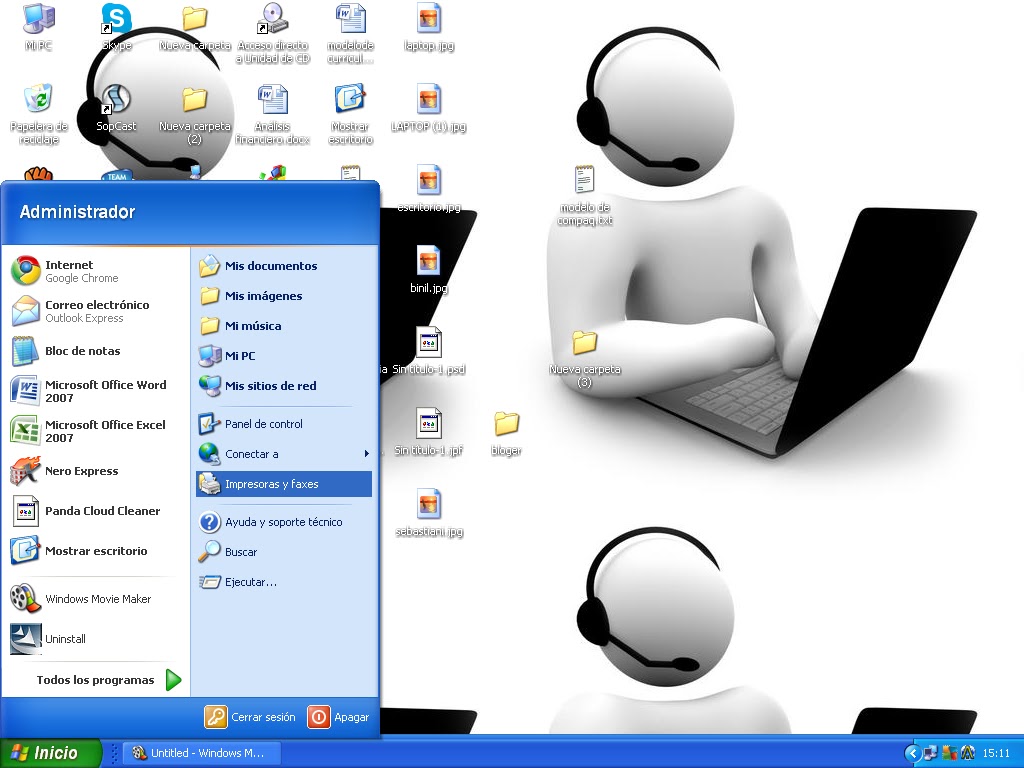1024x768 pixels.
Task: Open Mis imágenes folder
Action: (283, 295)
